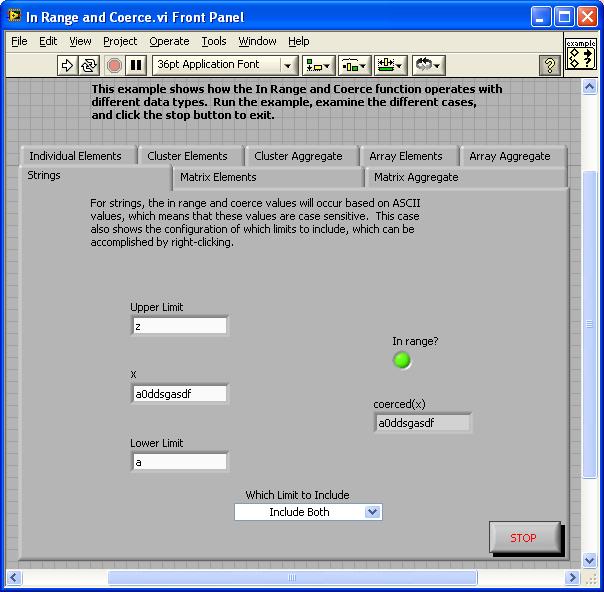This screenshot has height=592, width=604.
Task: Click the 'In range?' label
Action: point(415,341)
